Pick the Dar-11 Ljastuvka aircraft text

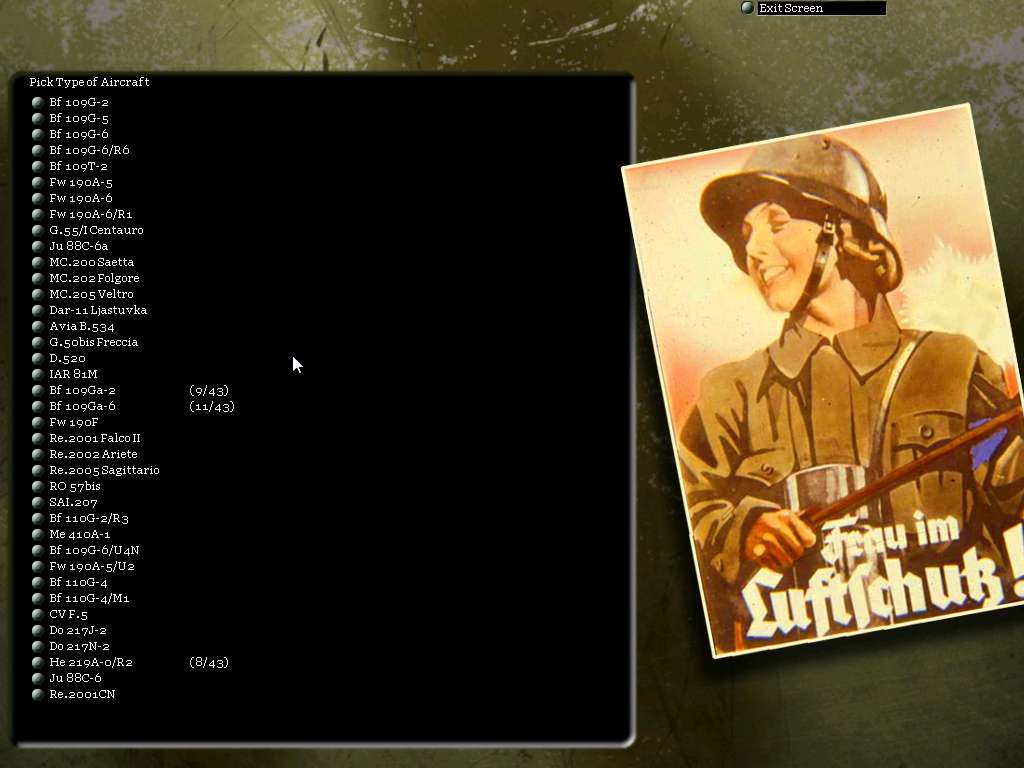[98, 310]
